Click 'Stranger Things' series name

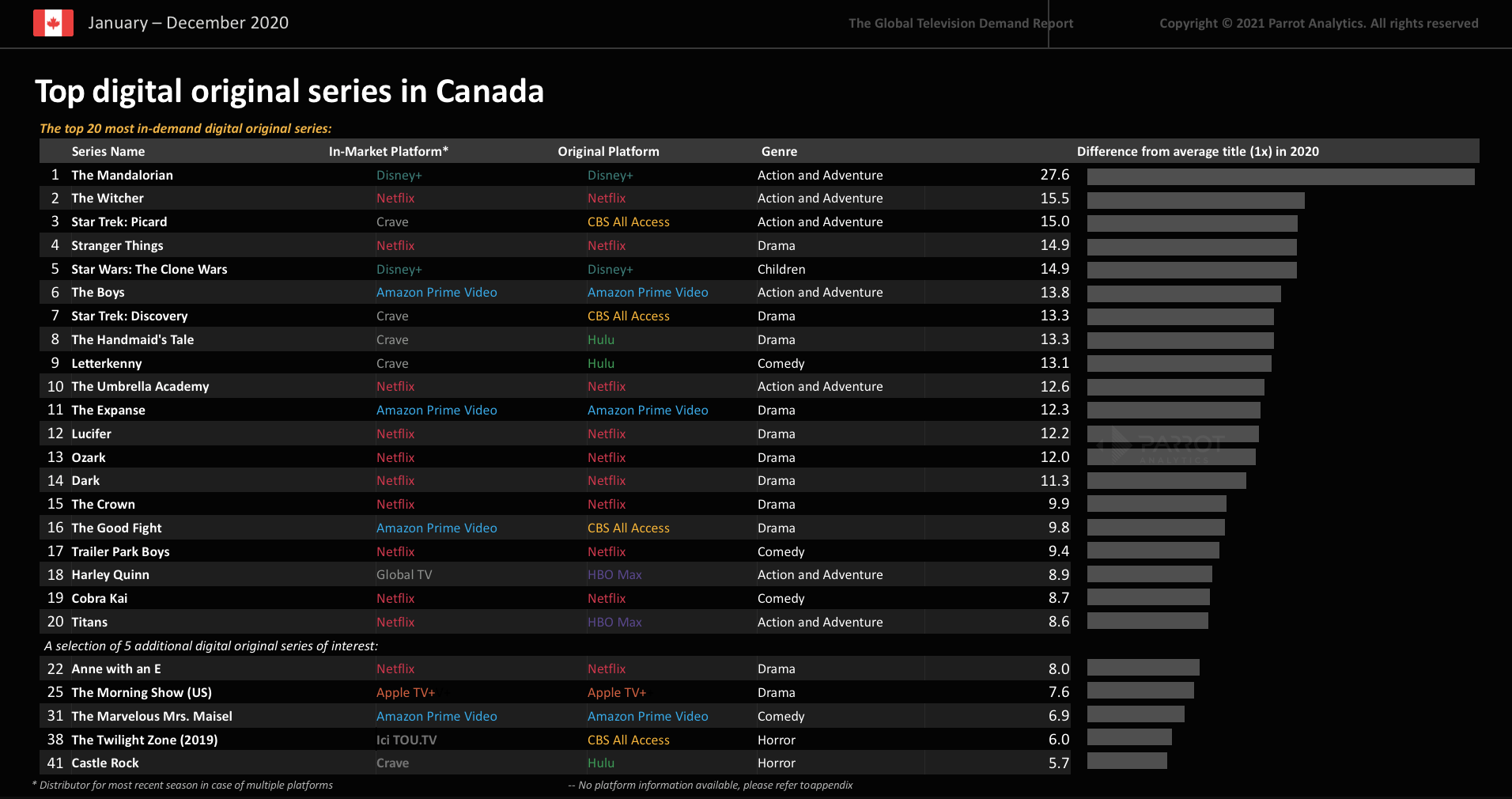(117, 245)
